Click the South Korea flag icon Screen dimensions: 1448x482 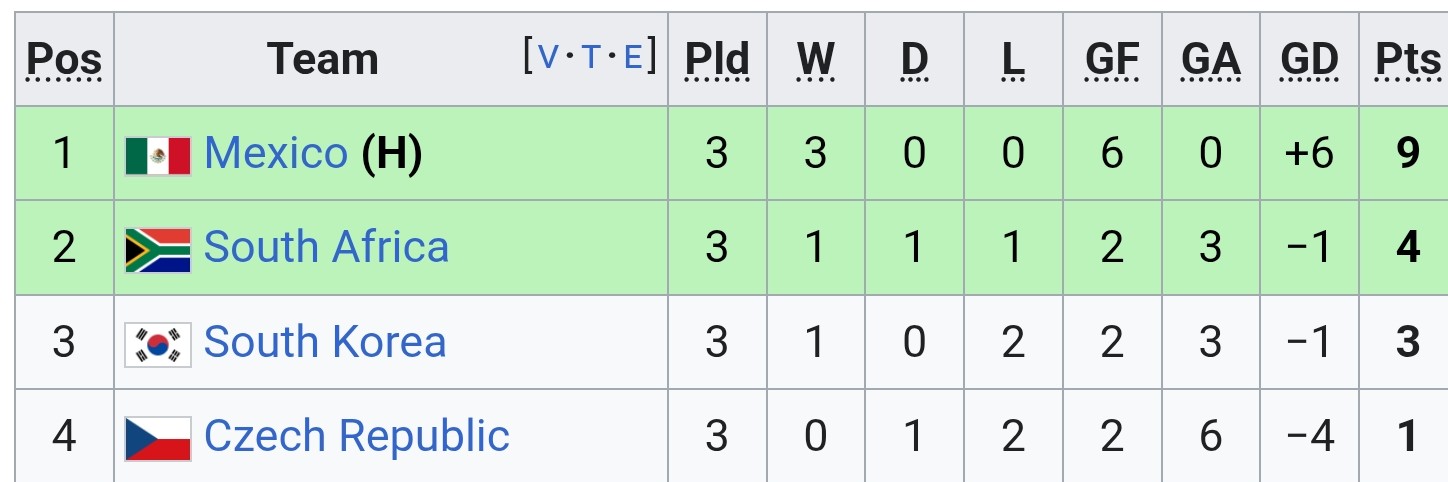click(x=158, y=344)
